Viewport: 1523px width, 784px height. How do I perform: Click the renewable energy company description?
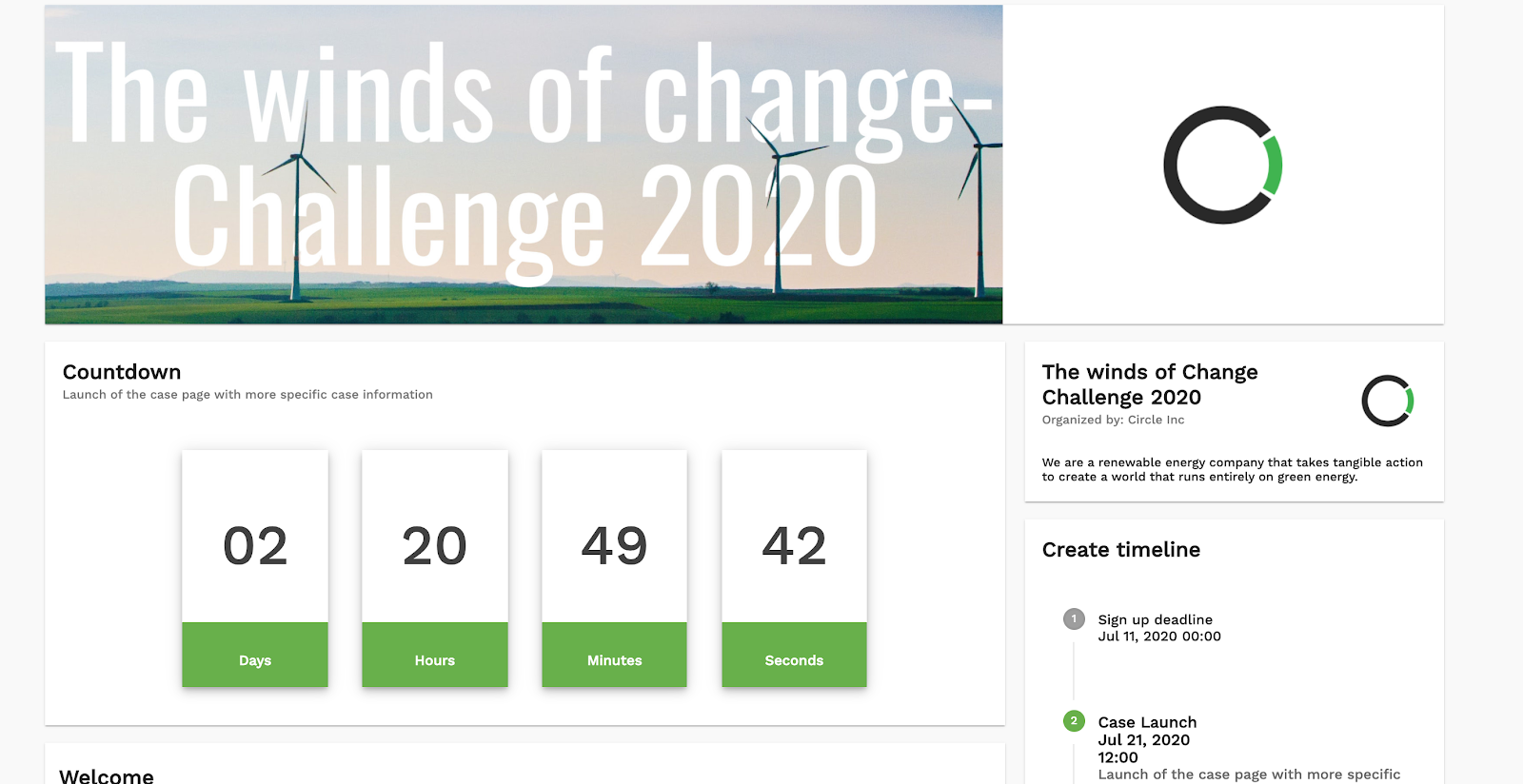[x=1232, y=469]
